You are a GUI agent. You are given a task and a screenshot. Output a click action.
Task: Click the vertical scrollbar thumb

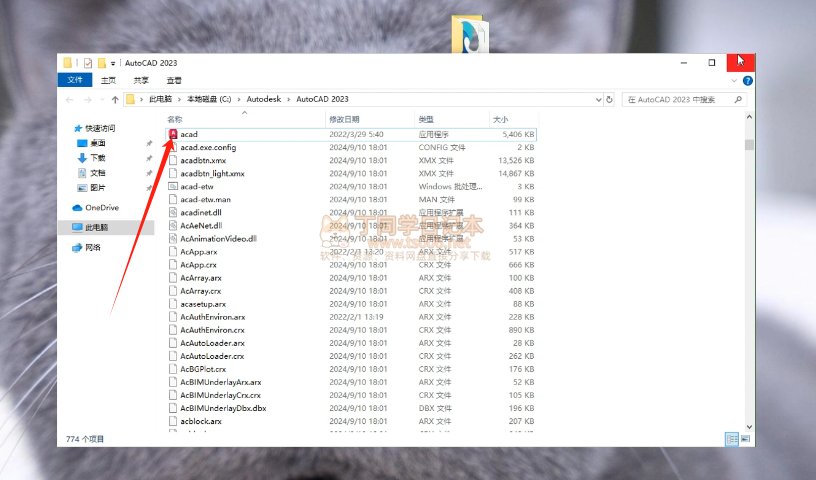point(749,144)
